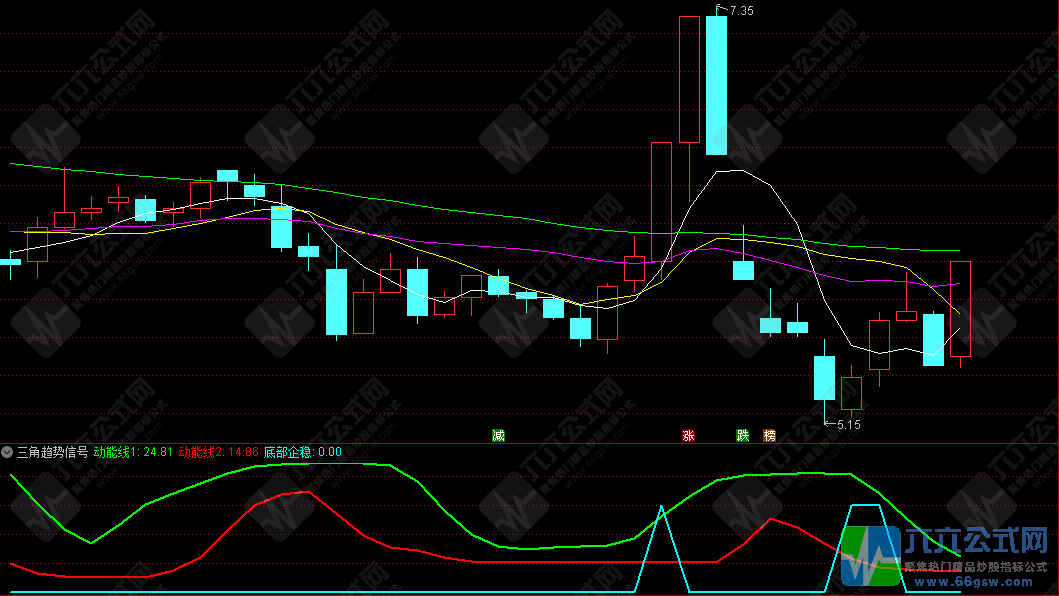Viewport: 1059px width, 596px height.
Task: Click the 底部企稳 value label
Action: (x=302, y=452)
